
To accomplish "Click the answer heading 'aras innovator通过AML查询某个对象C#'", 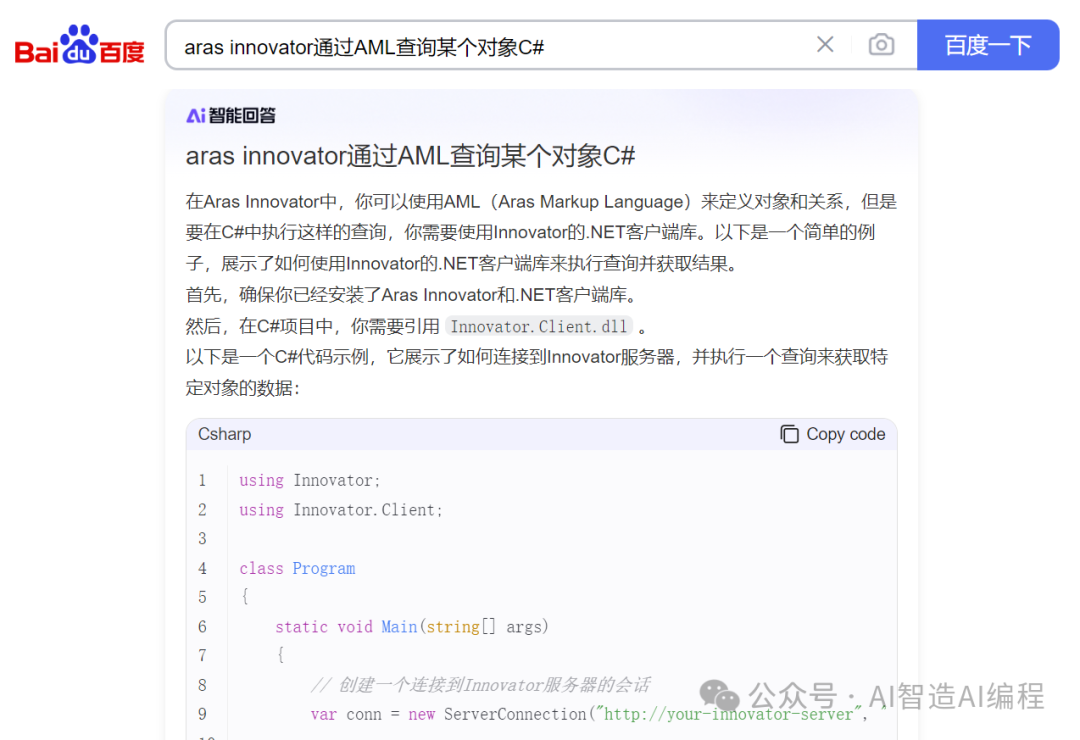I will pos(410,156).
